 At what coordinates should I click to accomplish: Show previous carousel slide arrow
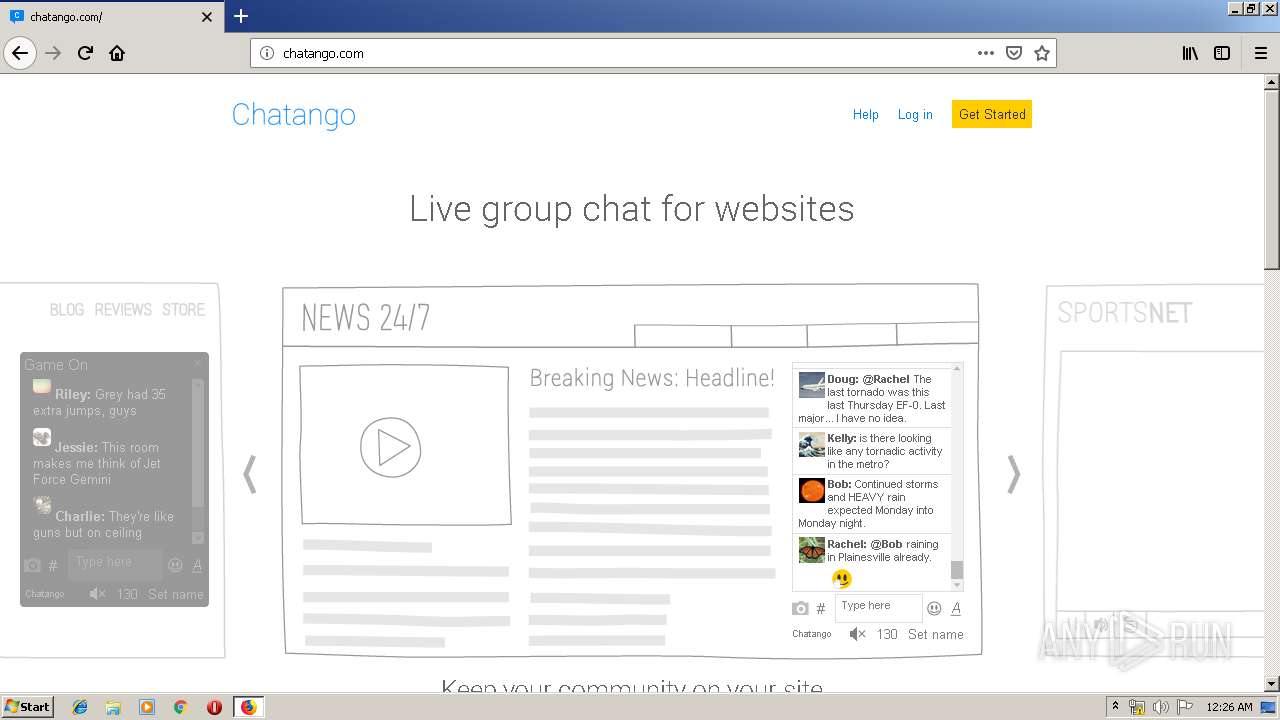point(250,474)
